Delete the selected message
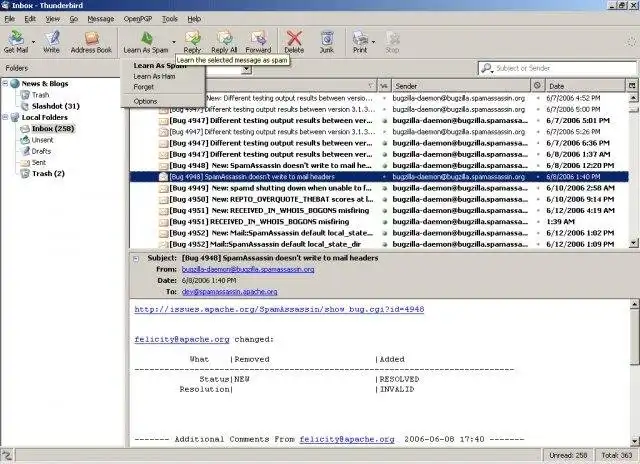 click(294, 42)
